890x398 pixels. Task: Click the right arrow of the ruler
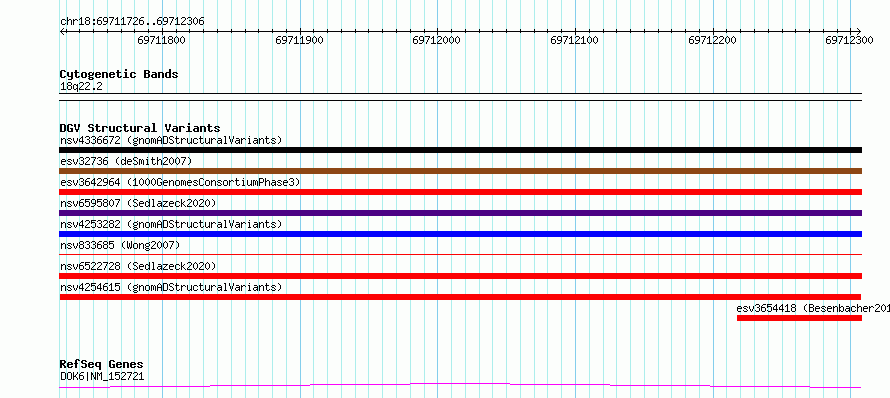coord(858,31)
